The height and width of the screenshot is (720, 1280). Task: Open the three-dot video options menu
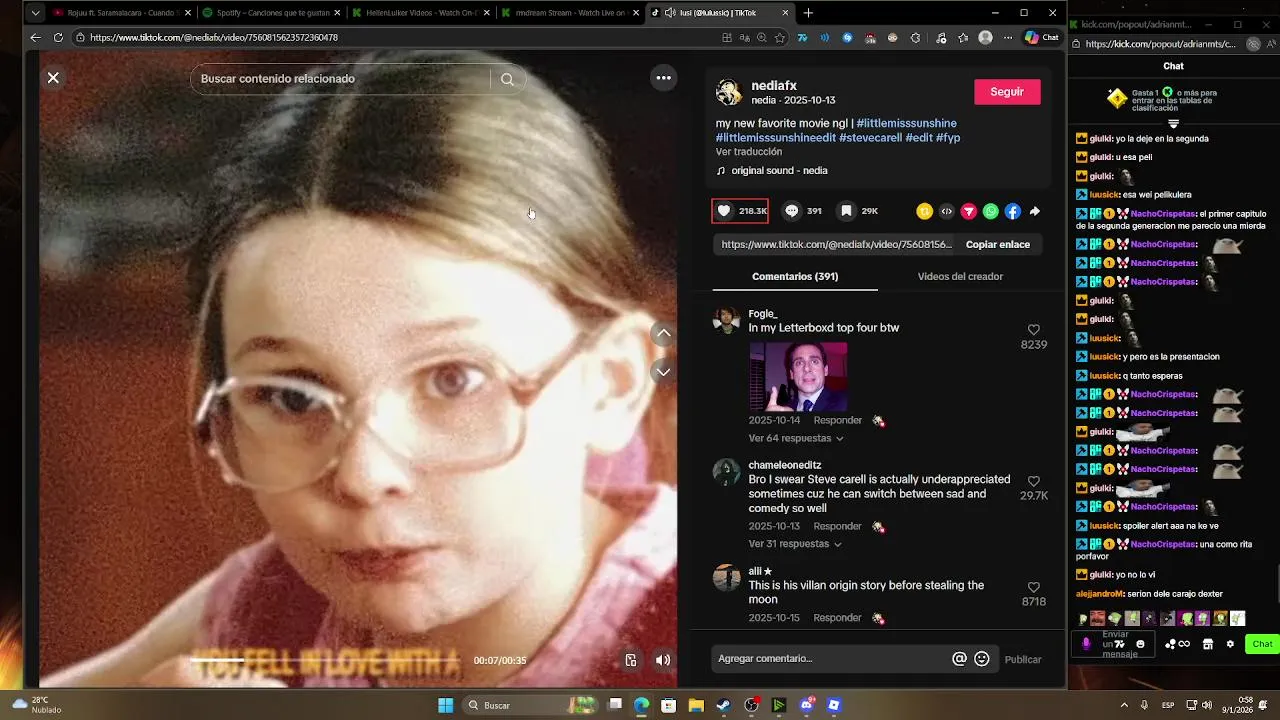pos(663,78)
